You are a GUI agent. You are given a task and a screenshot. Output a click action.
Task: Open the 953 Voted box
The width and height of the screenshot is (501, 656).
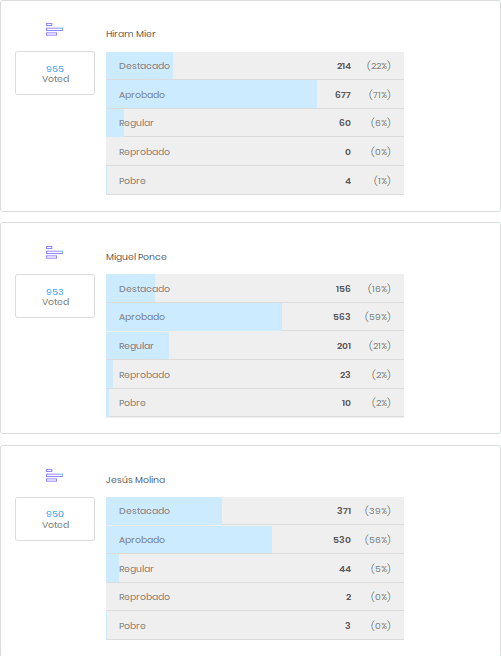(55, 296)
